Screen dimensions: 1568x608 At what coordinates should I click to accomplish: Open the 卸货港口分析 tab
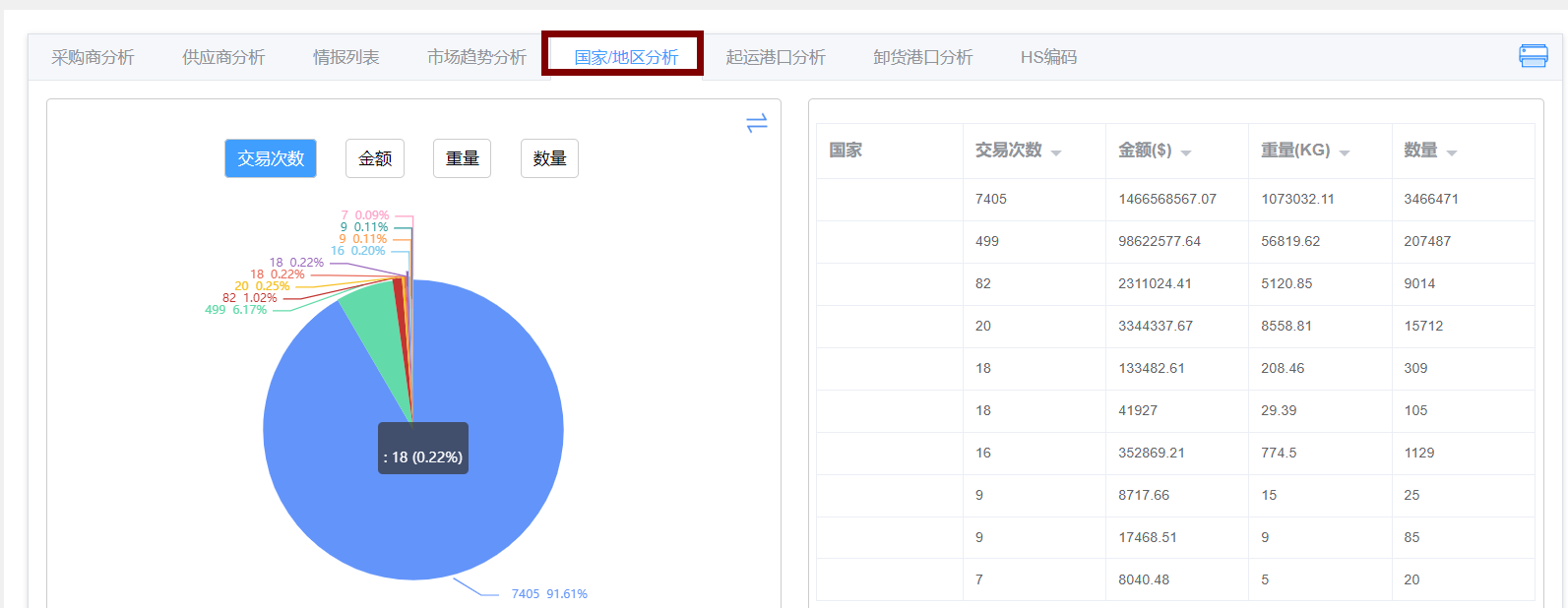922,57
